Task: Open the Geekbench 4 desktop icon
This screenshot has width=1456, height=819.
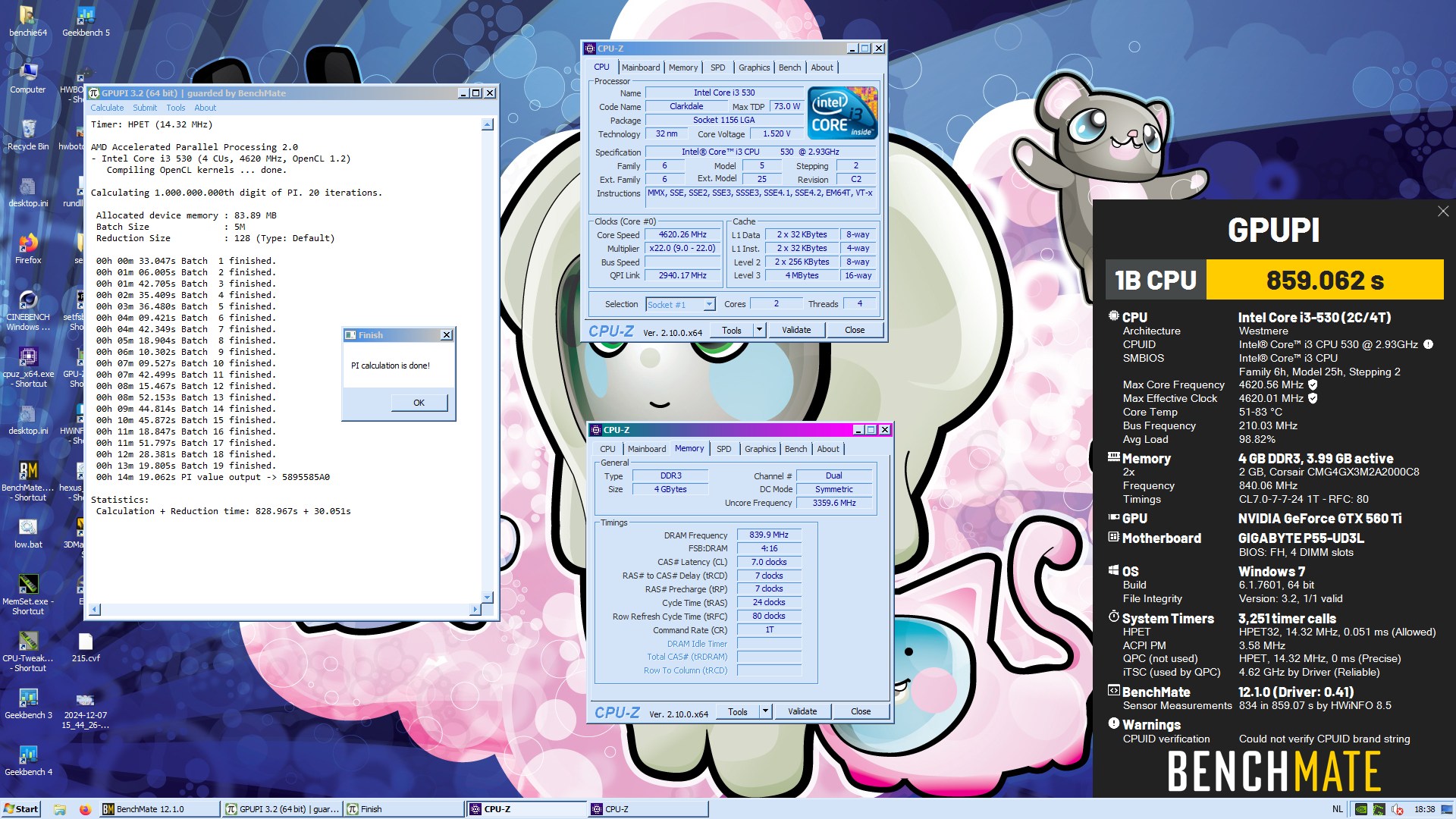Action: point(28,761)
